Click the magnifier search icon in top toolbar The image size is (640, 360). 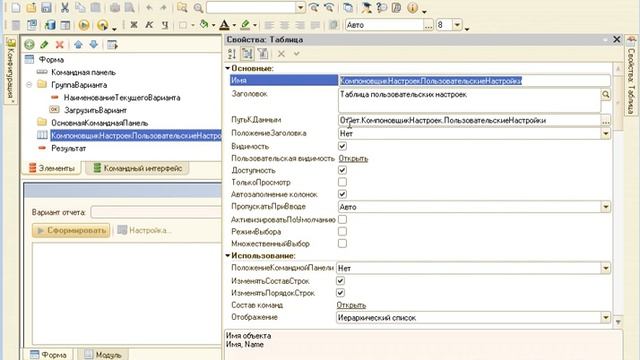[x=198, y=8]
